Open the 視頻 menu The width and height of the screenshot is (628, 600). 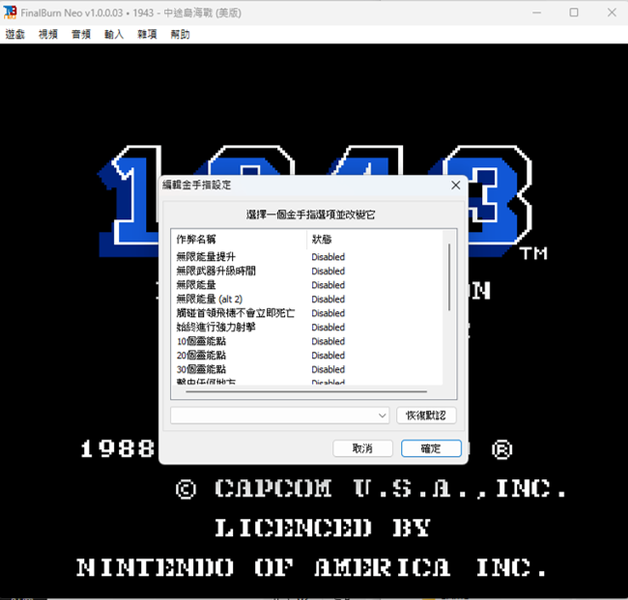pyautogui.click(x=48, y=34)
